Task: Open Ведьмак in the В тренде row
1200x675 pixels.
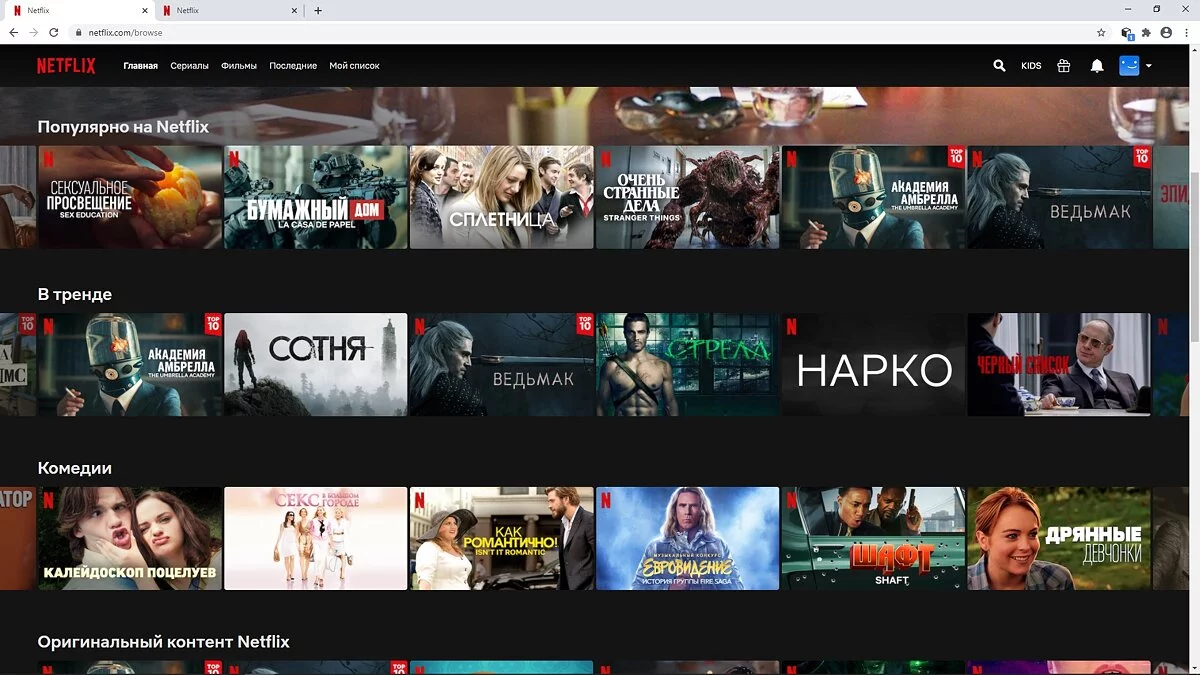Action: tap(502, 365)
